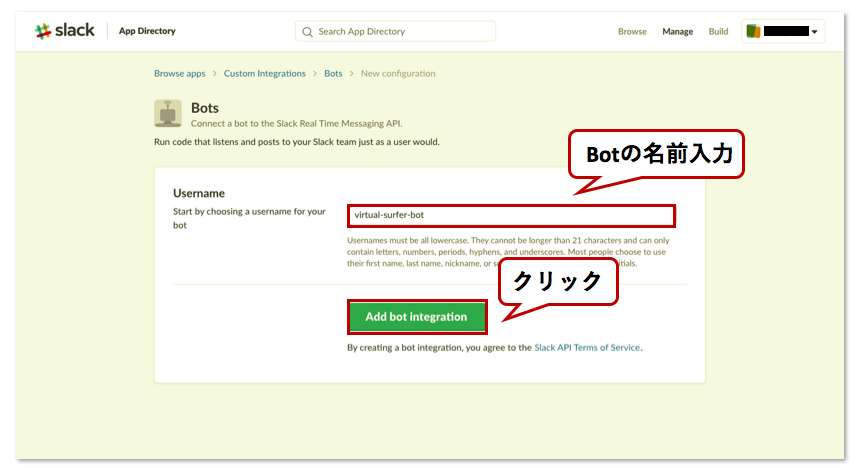Select the New configuration breadcrumb text
Screen dimensions: 856x468
(398, 73)
